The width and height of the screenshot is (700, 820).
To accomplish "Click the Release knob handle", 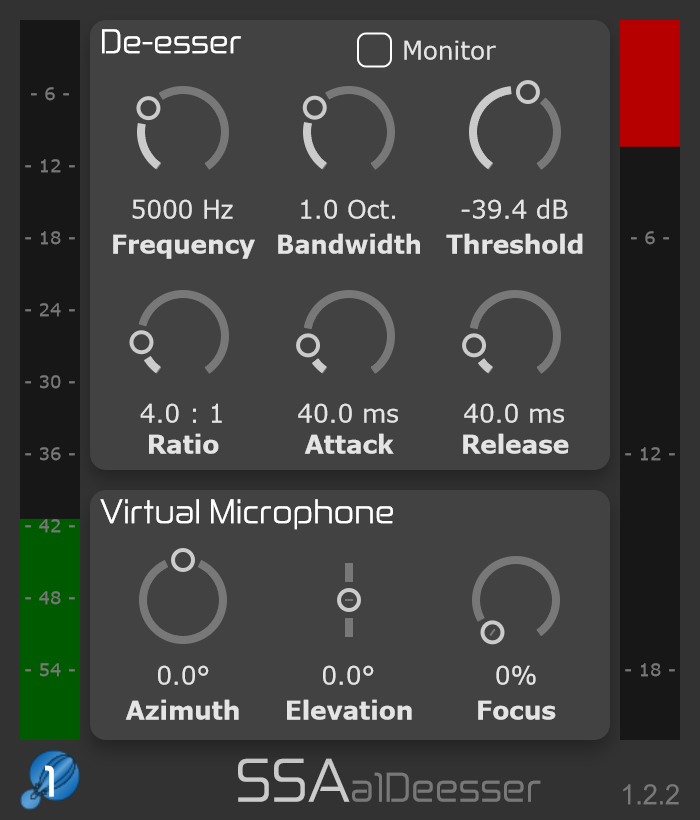I will tap(474, 346).
